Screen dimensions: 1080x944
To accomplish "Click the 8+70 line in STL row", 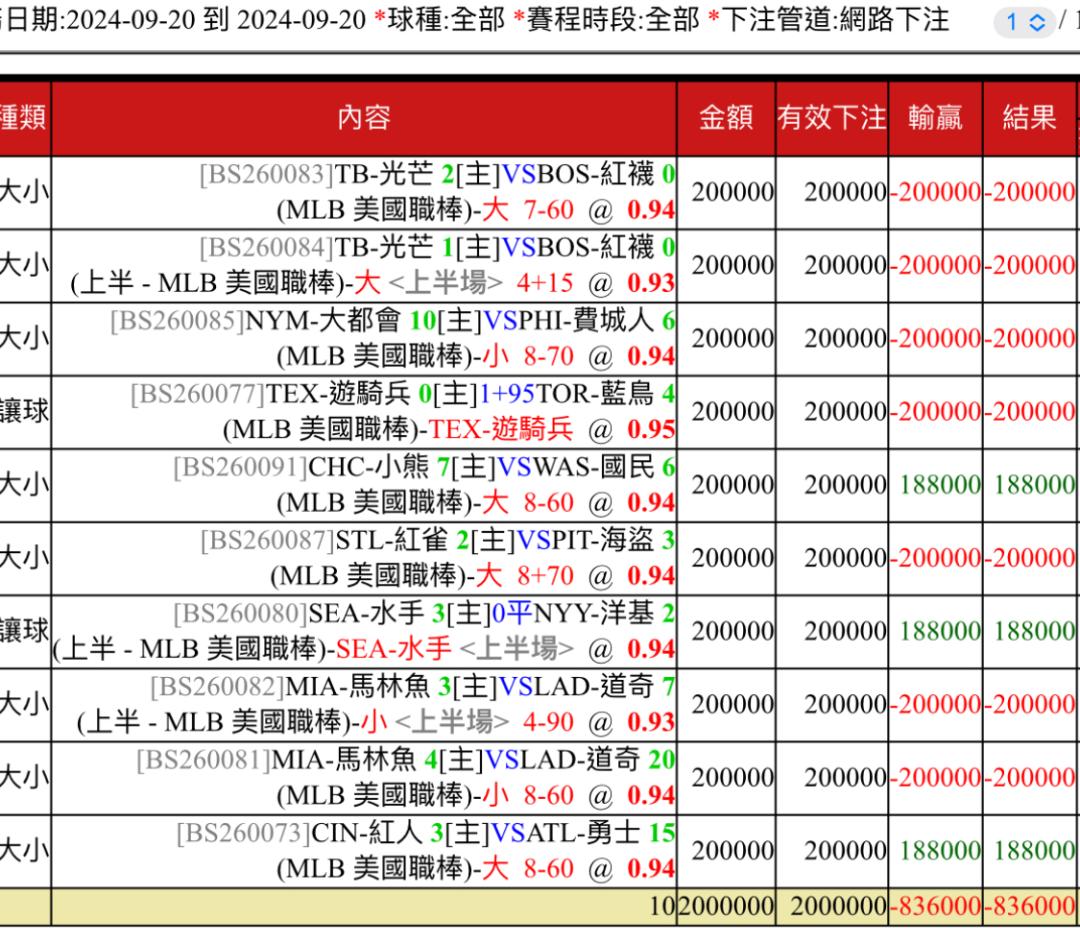I will pyautogui.click(x=545, y=576).
